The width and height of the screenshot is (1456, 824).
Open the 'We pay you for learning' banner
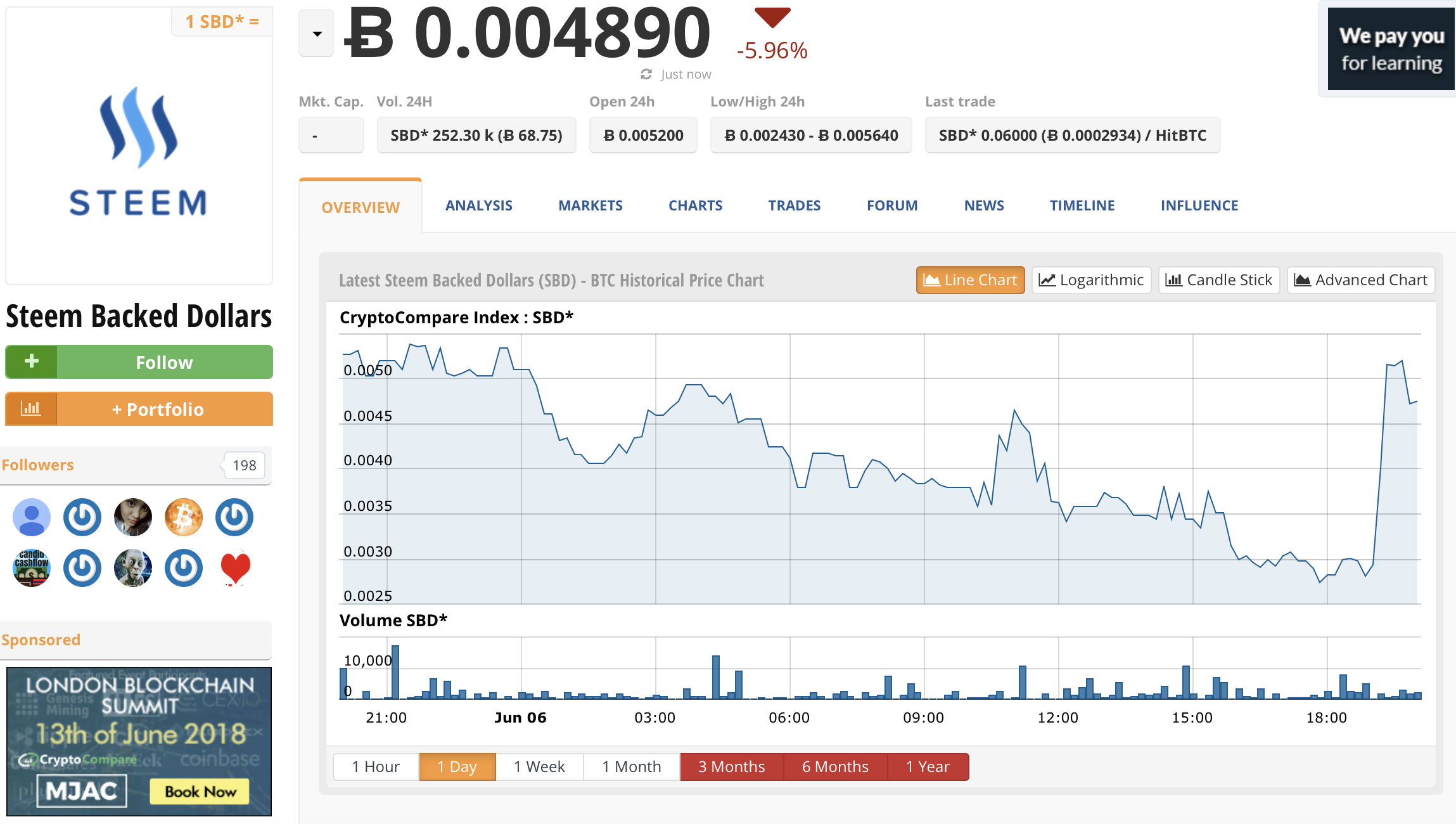tap(1391, 49)
